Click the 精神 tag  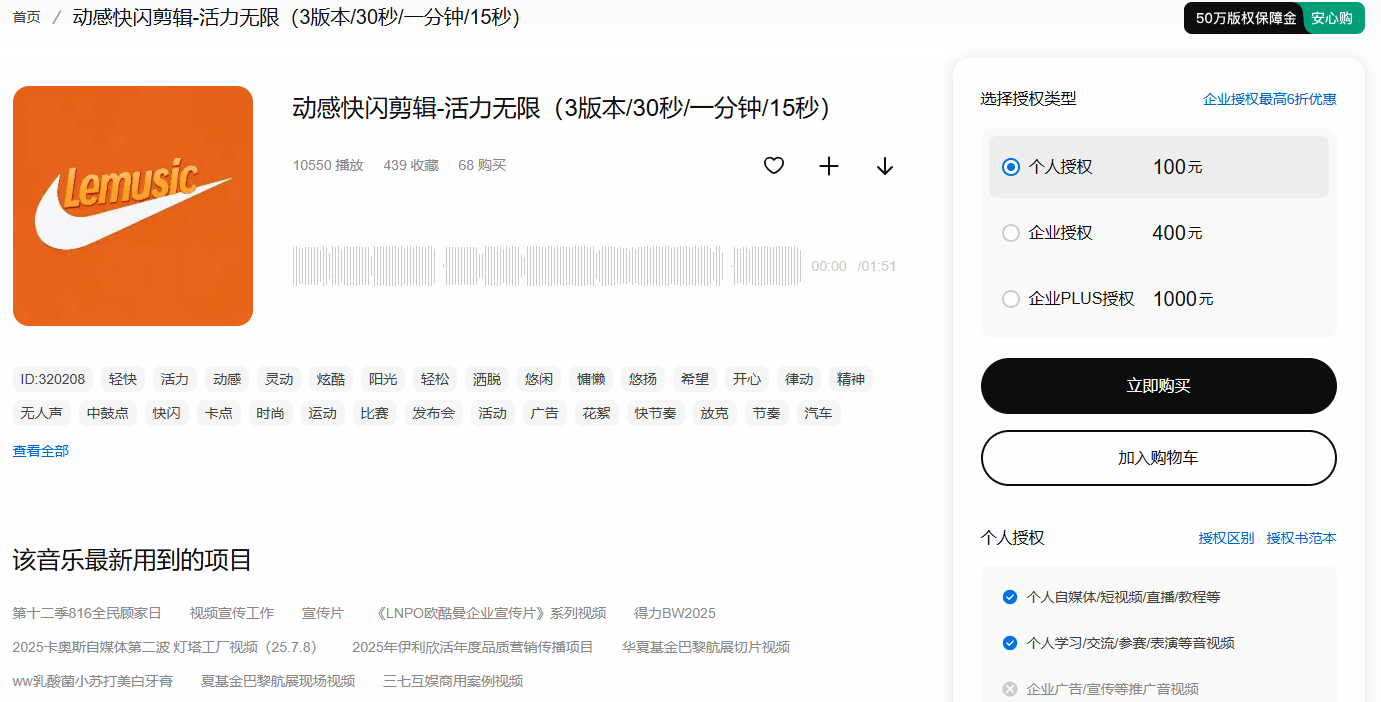pos(851,379)
